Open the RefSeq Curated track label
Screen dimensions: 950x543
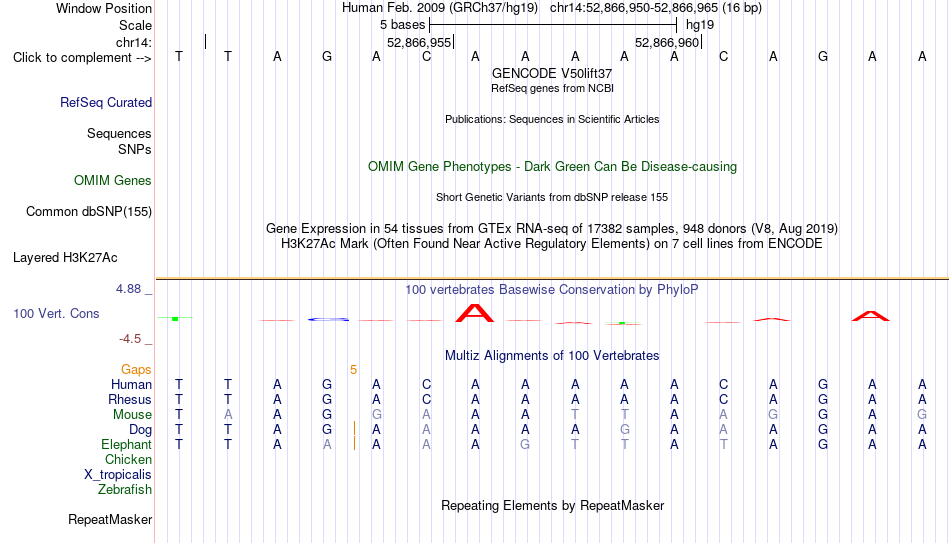[106, 102]
